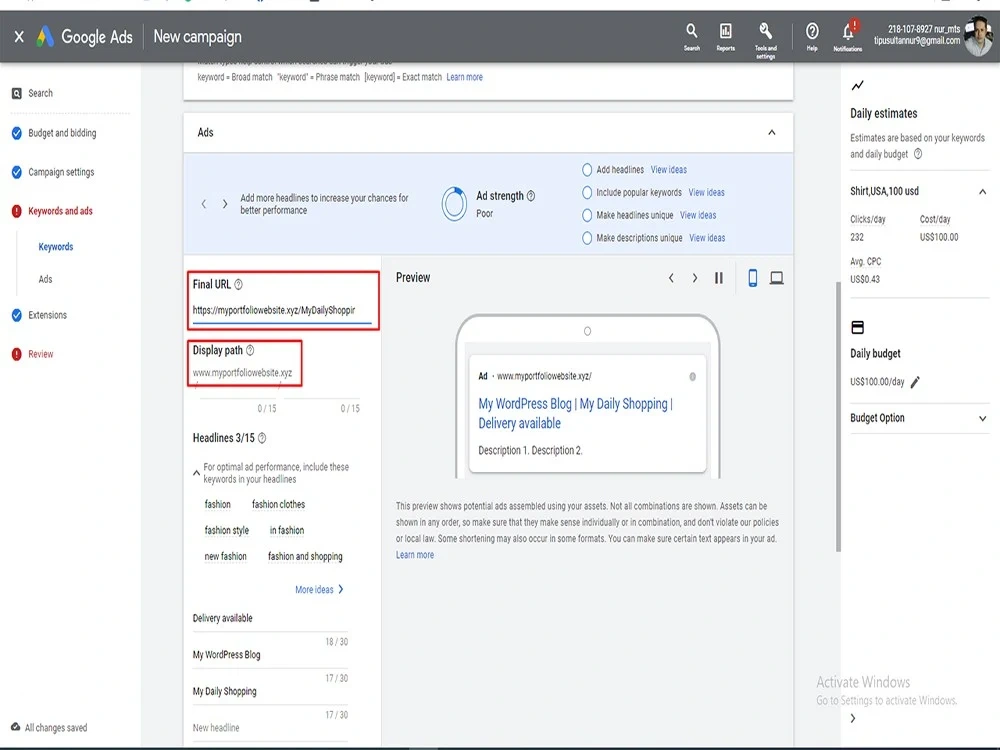The image size is (1000, 750).
Task: Open the Reports icon
Action: 726,36
